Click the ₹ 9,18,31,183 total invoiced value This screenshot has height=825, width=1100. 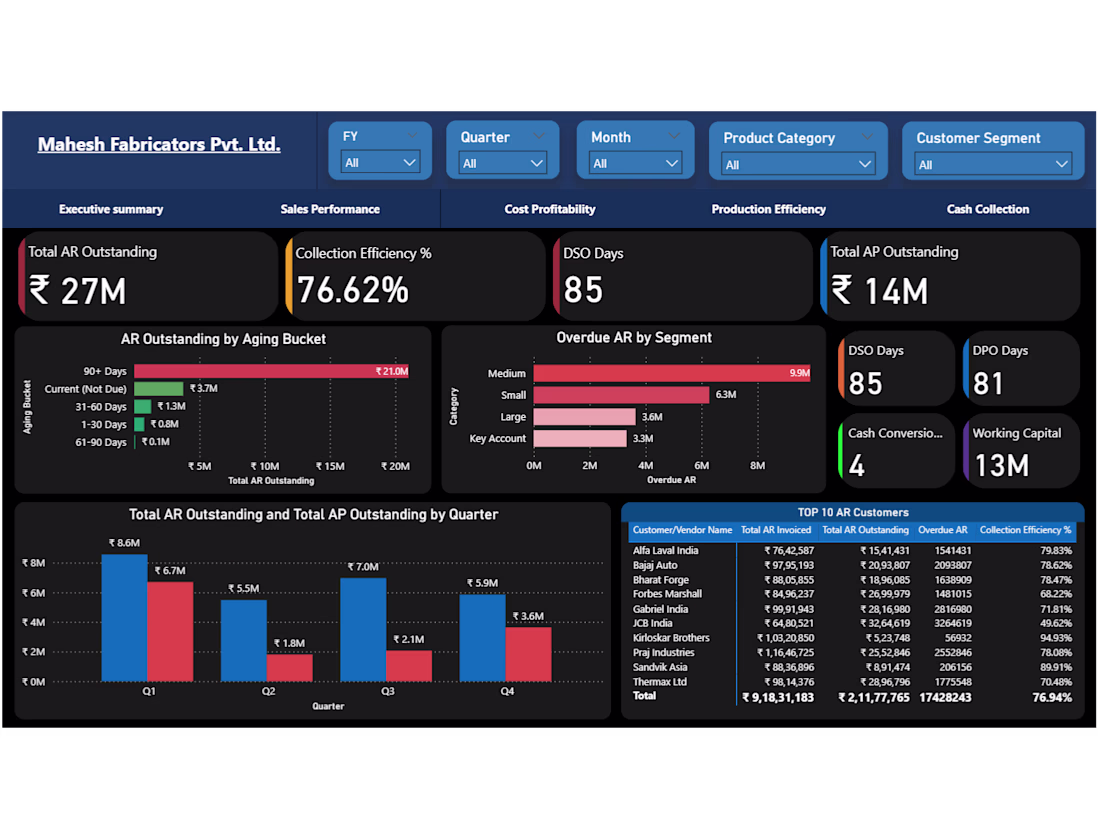point(778,697)
